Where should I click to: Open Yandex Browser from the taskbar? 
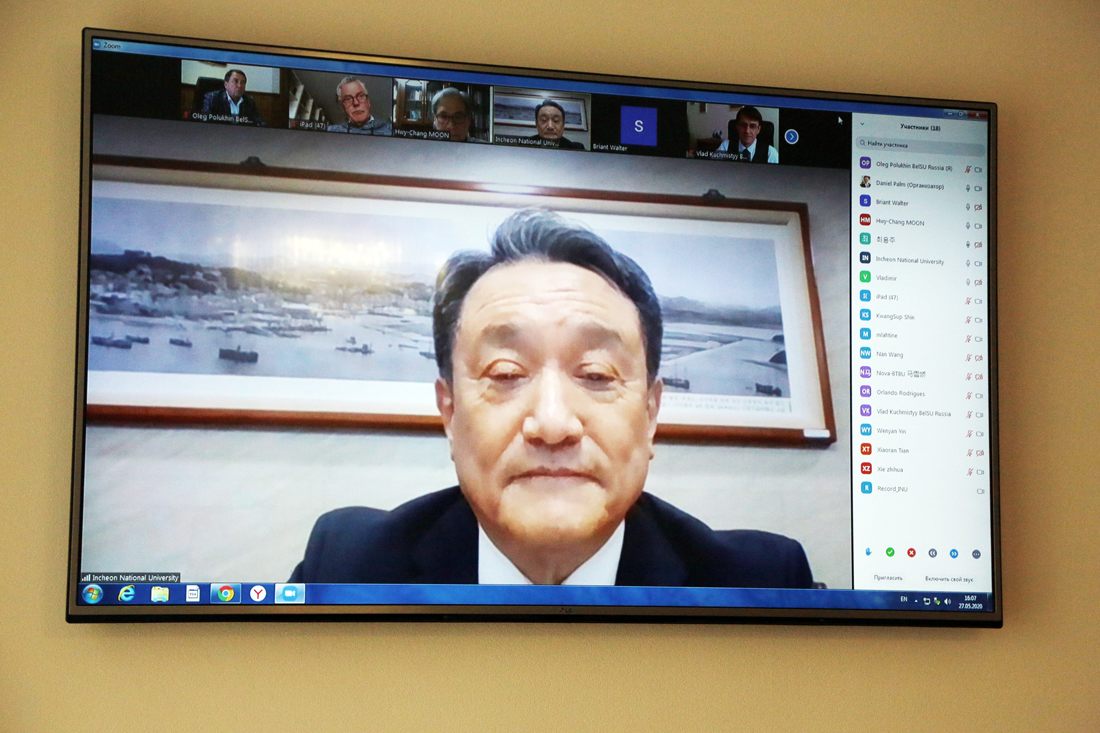click(x=258, y=594)
